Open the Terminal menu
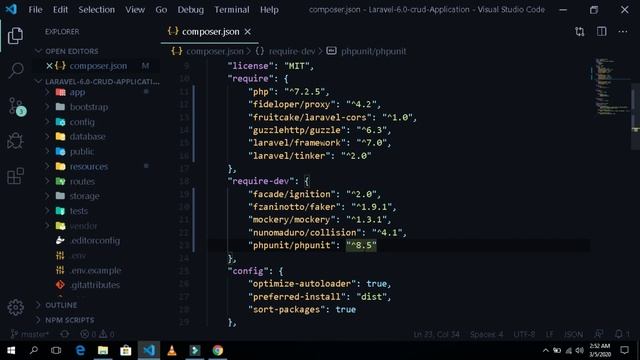Screen dimensions: 640x360 pyautogui.click(x=232, y=9)
